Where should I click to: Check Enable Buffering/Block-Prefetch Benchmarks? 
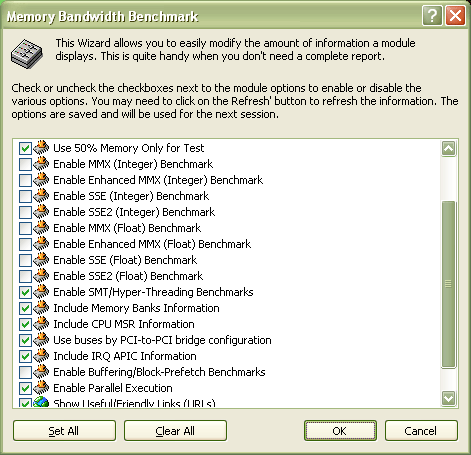[25, 372]
